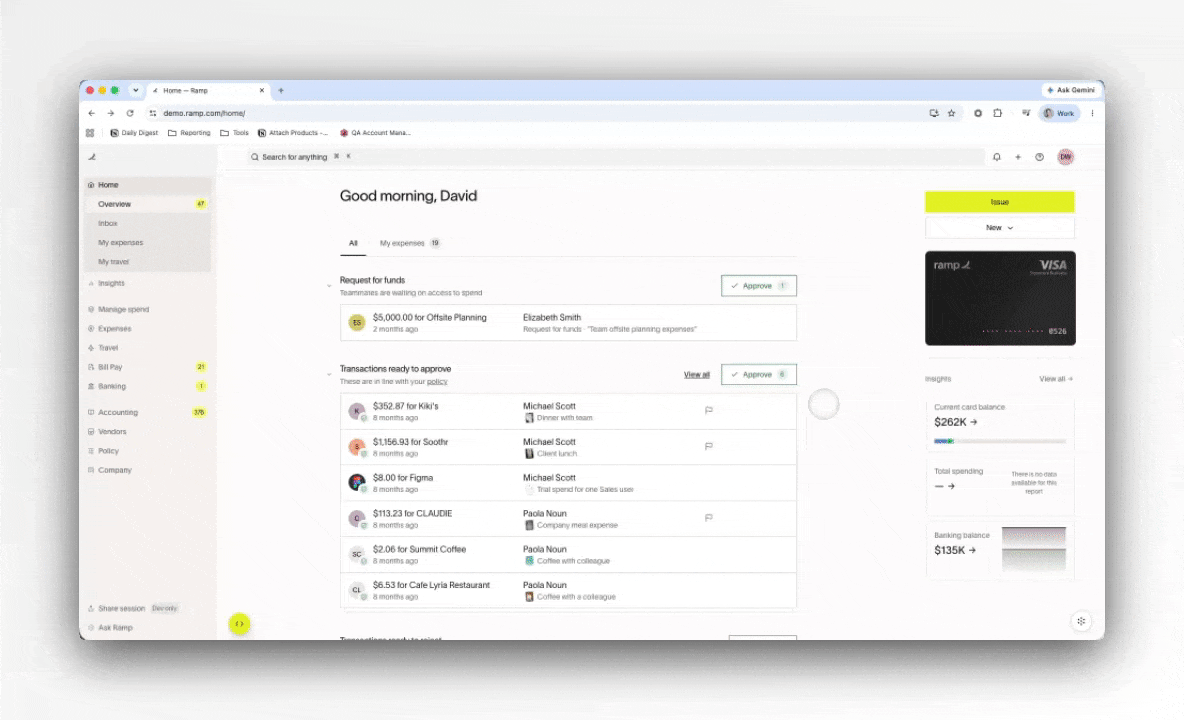This screenshot has height=720, width=1184.
Task: Open Inbox in the sidebar
Action: coord(148,223)
